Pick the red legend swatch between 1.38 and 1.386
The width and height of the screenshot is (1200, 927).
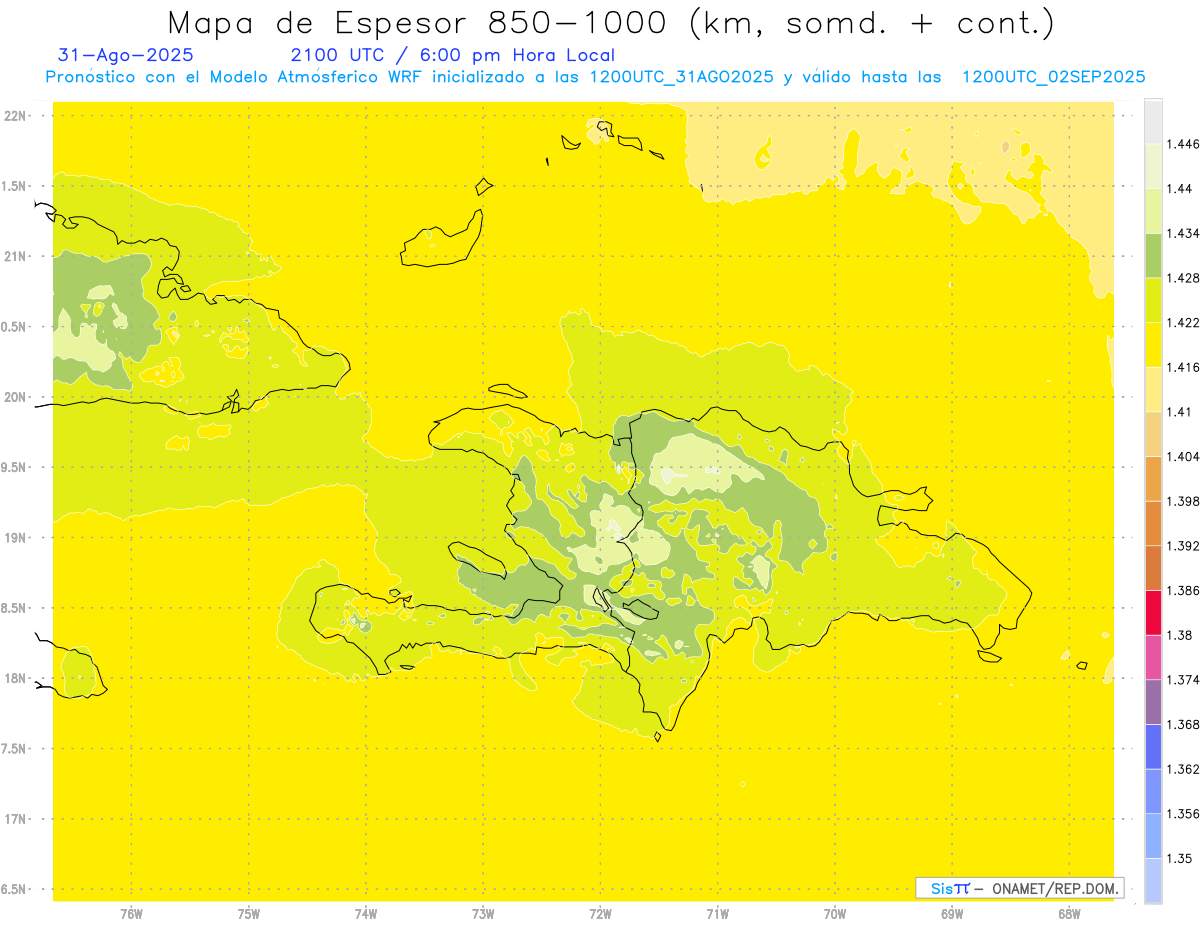(x=1153, y=613)
